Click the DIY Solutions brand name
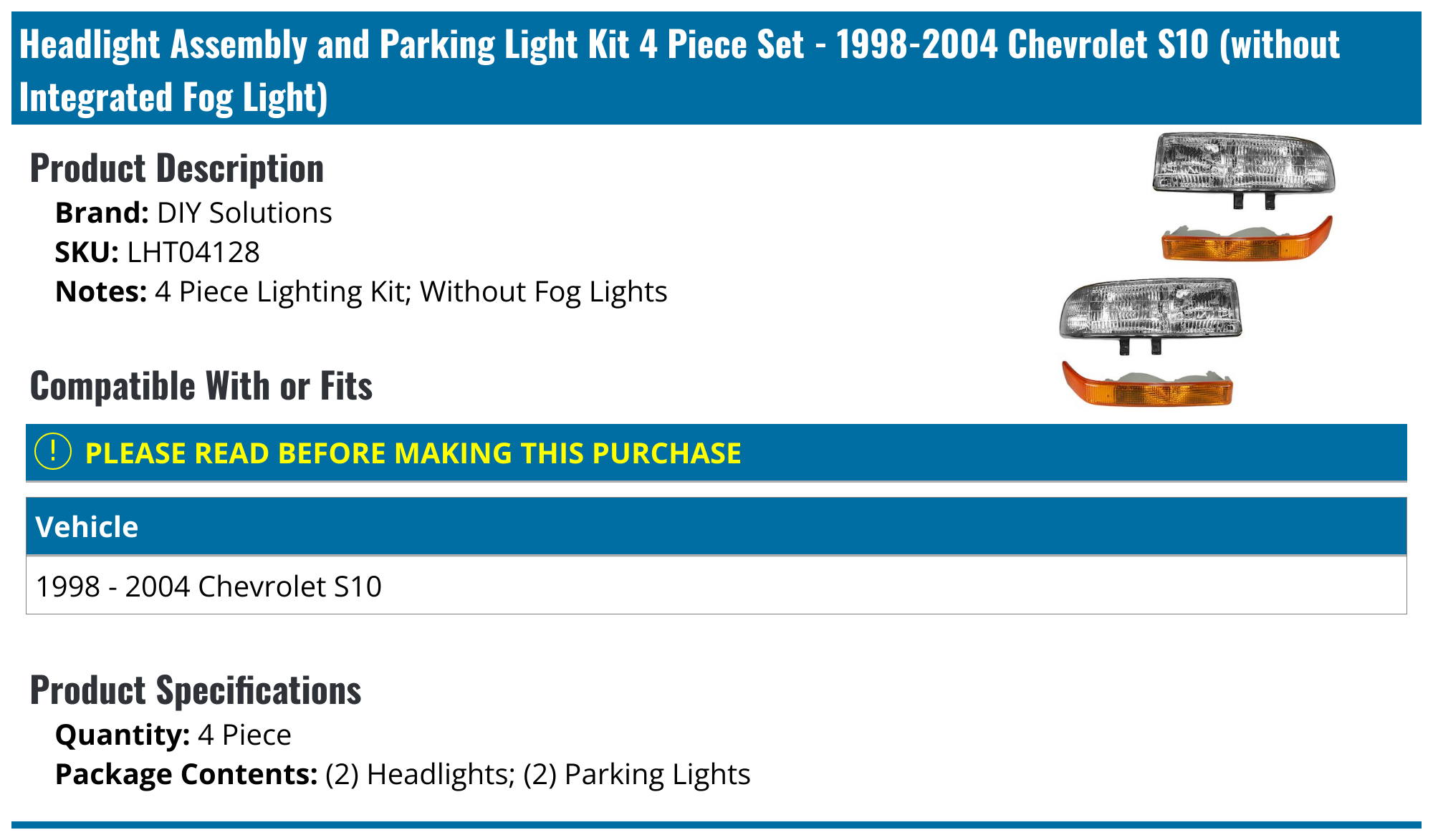Image resolution: width=1433 pixels, height=840 pixels. 244,213
